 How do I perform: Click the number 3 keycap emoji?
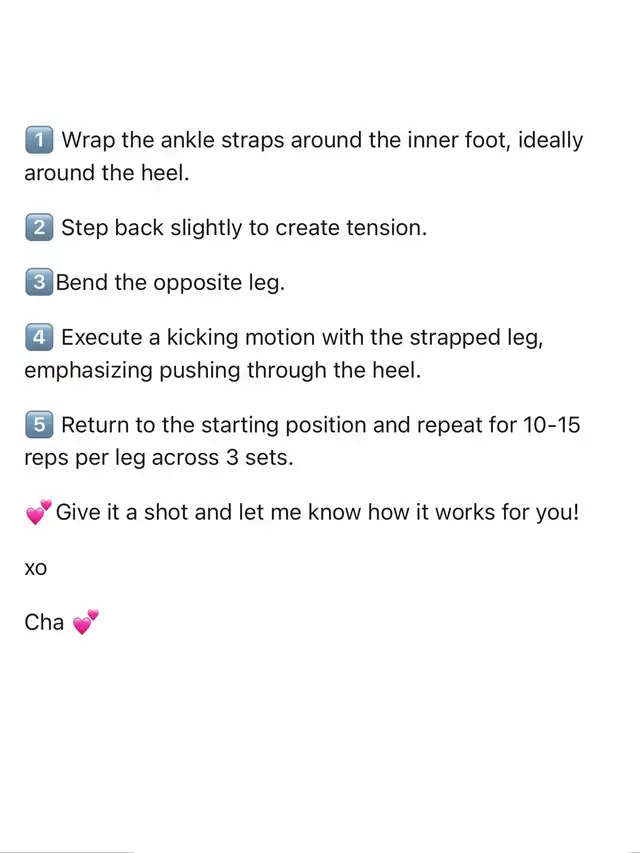point(38,282)
